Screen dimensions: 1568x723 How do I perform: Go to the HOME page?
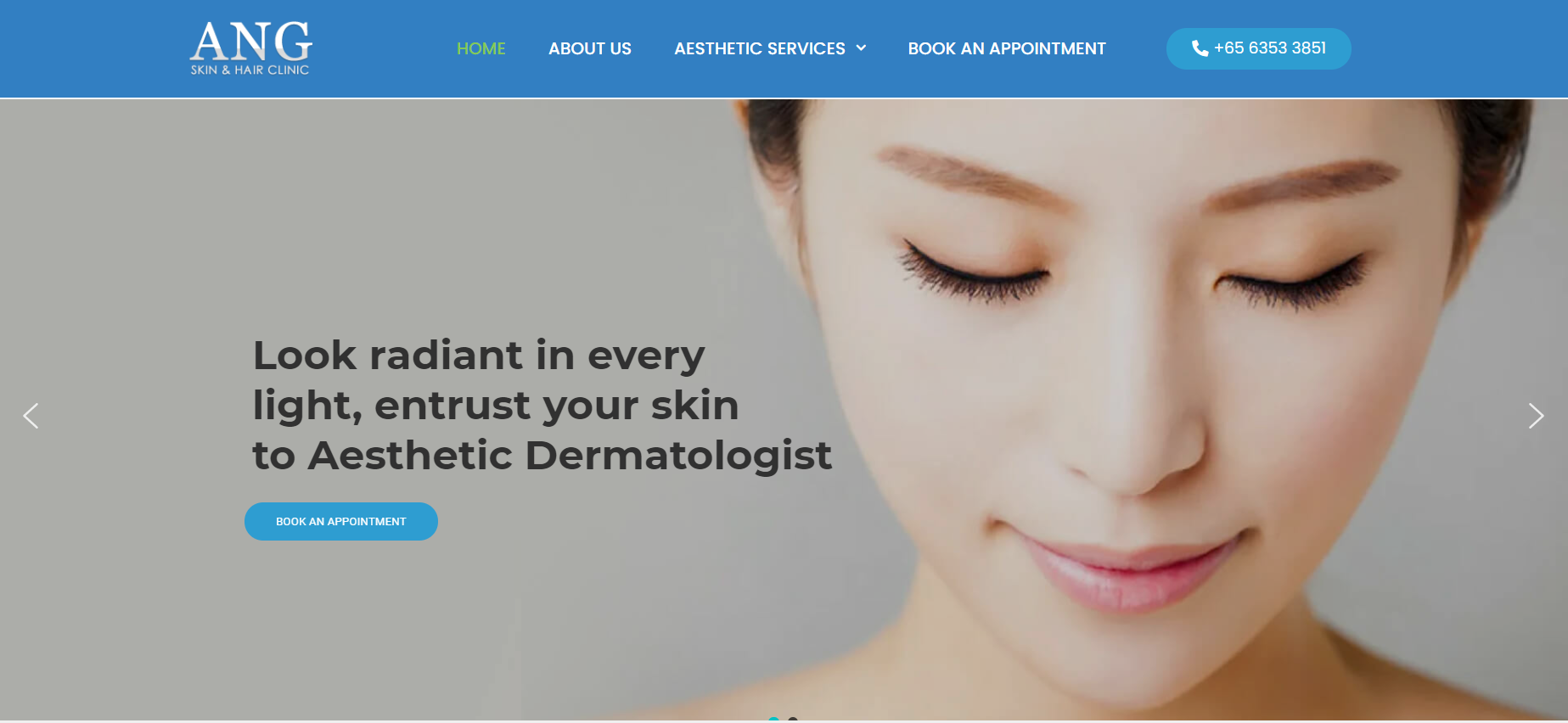(x=481, y=48)
